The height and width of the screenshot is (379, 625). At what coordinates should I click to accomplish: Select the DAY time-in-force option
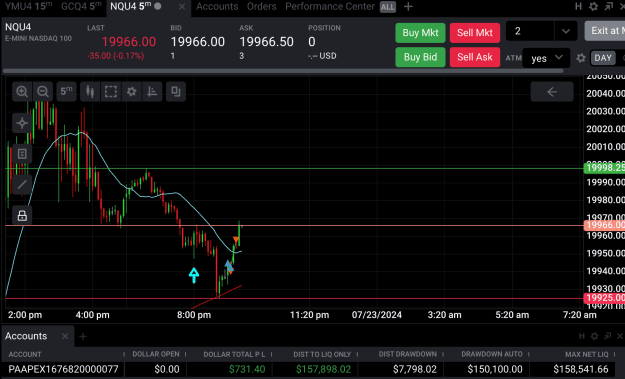(603, 58)
